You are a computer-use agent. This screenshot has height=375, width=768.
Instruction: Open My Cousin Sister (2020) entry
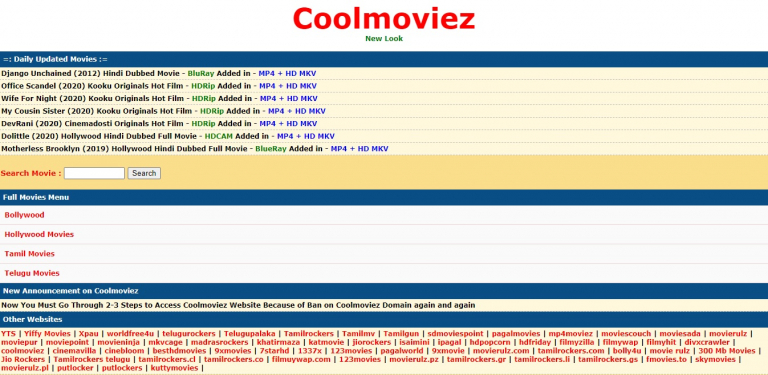(x=163, y=111)
